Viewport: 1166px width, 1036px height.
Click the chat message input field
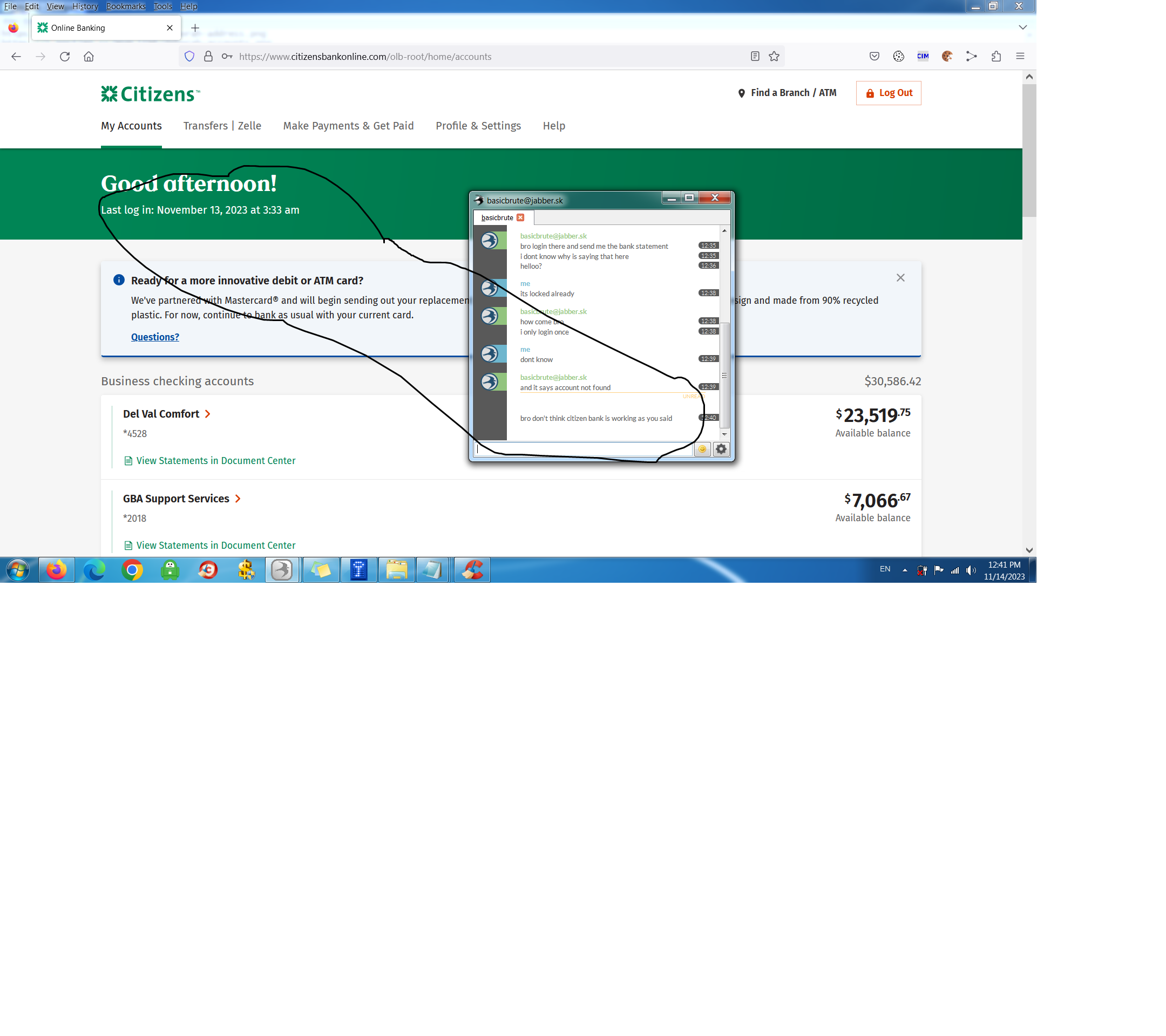pyautogui.click(x=582, y=449)
